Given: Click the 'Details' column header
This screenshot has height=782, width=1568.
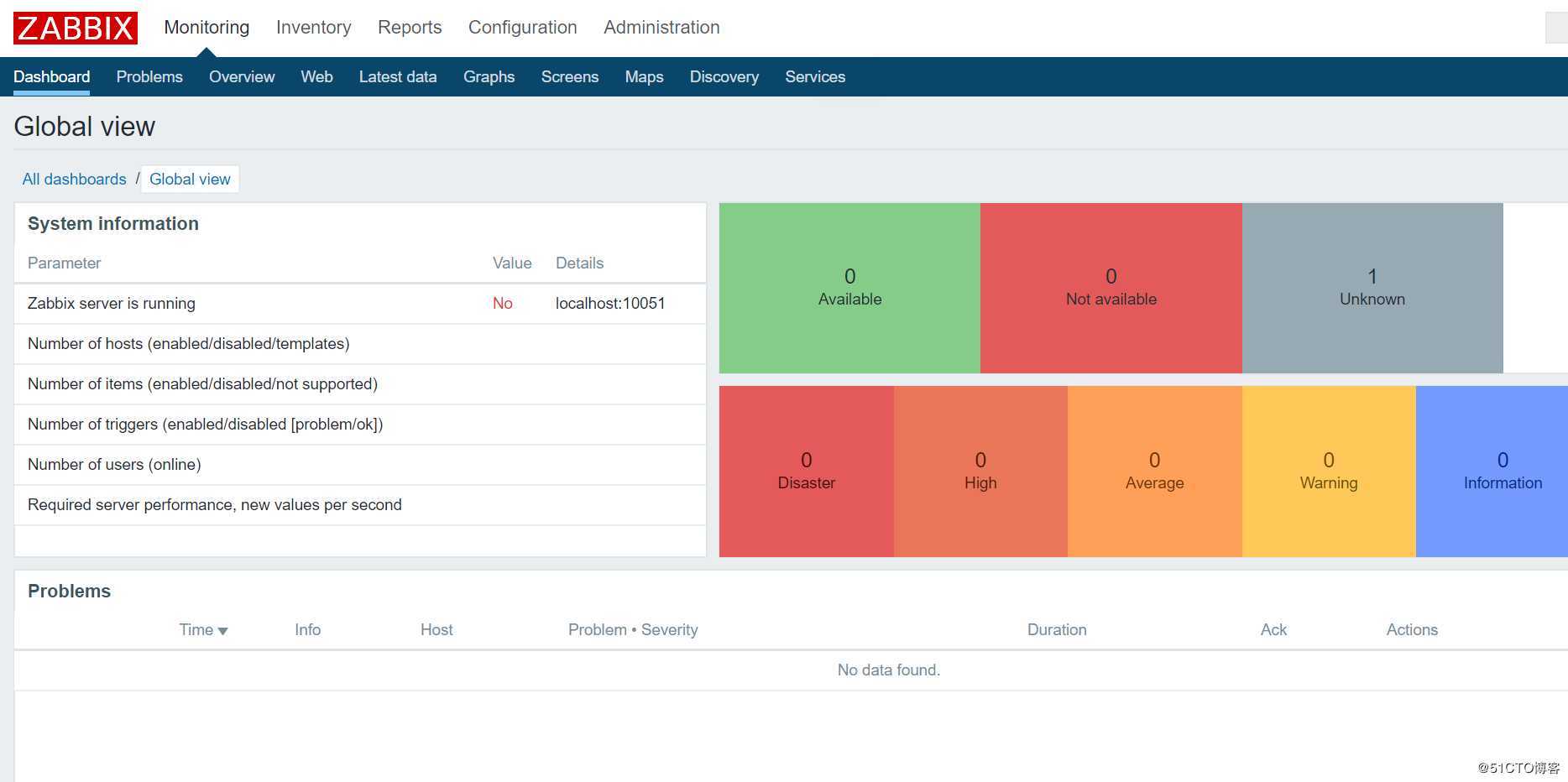Looking at the screenshot, I should coord(579,263).
